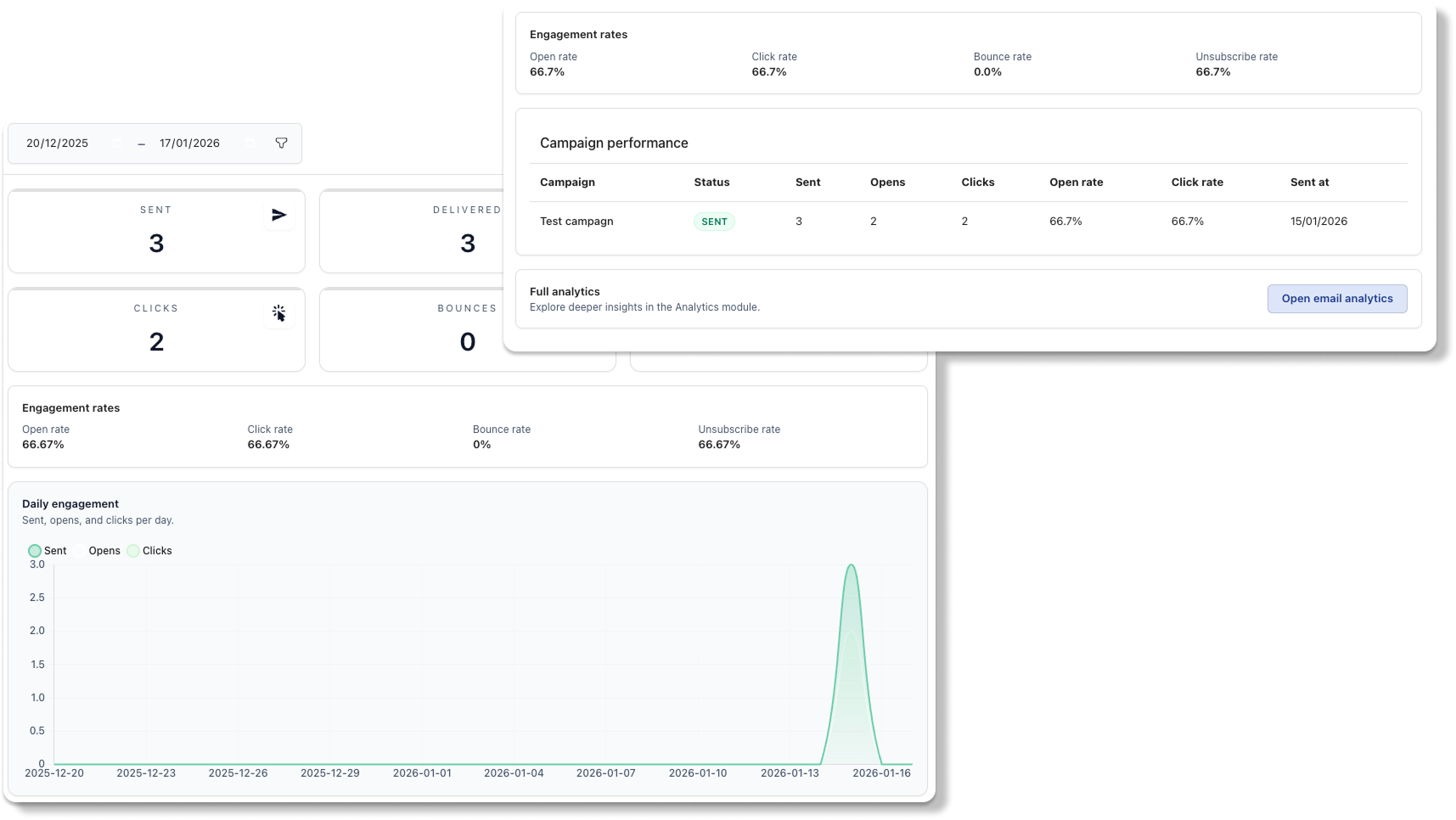
Task: Select the Bounces metric card showing 0
Action: [467, 330]
